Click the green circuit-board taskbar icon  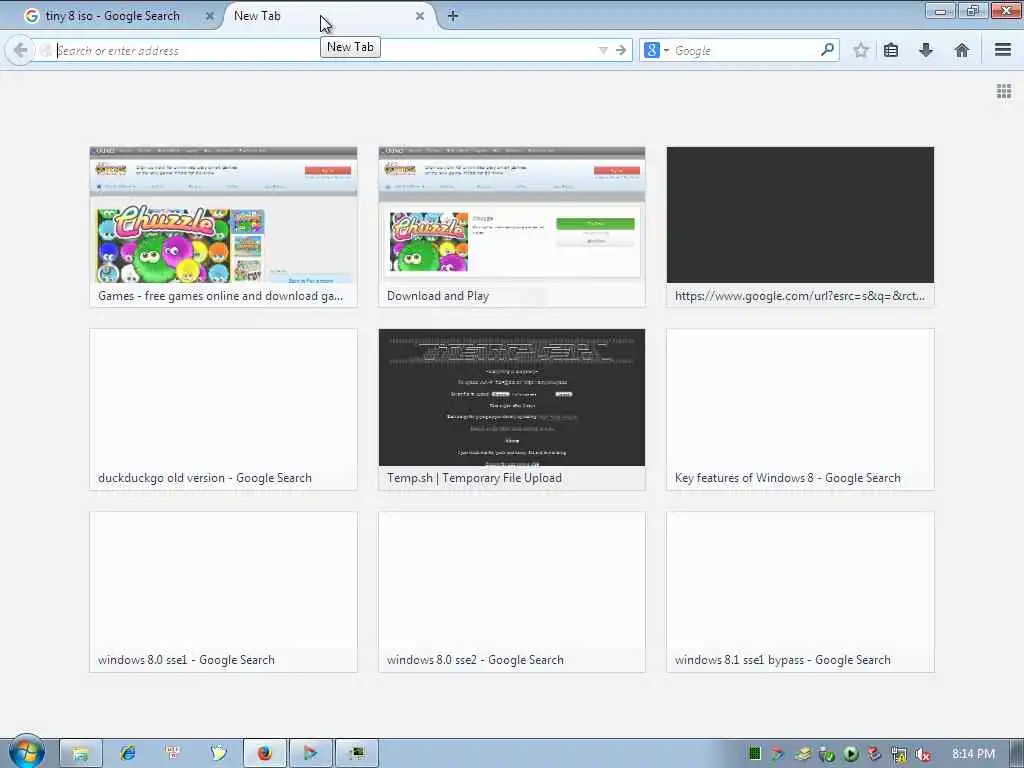point(357,754)
